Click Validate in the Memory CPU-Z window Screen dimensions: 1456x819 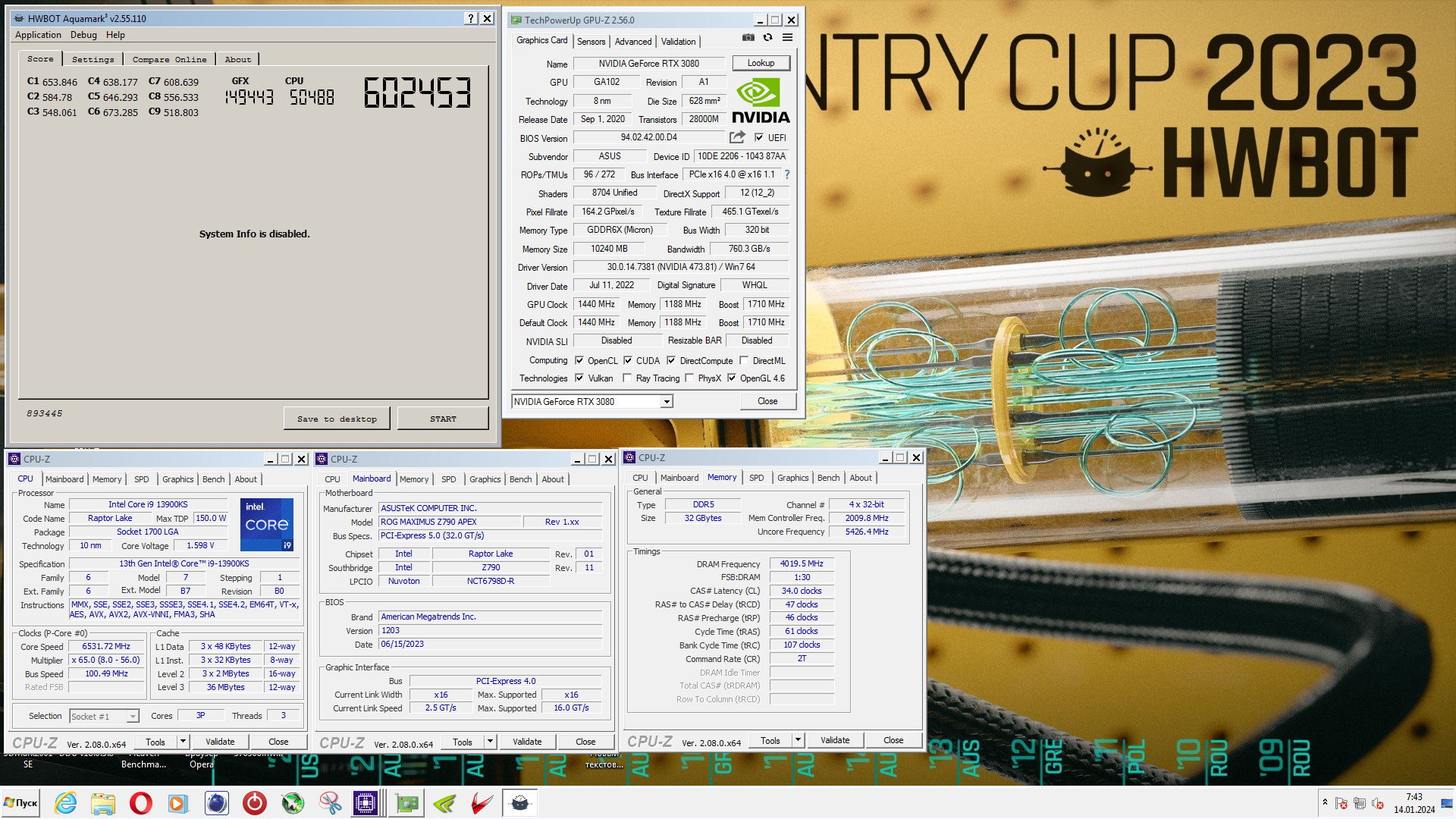point(835,740)
